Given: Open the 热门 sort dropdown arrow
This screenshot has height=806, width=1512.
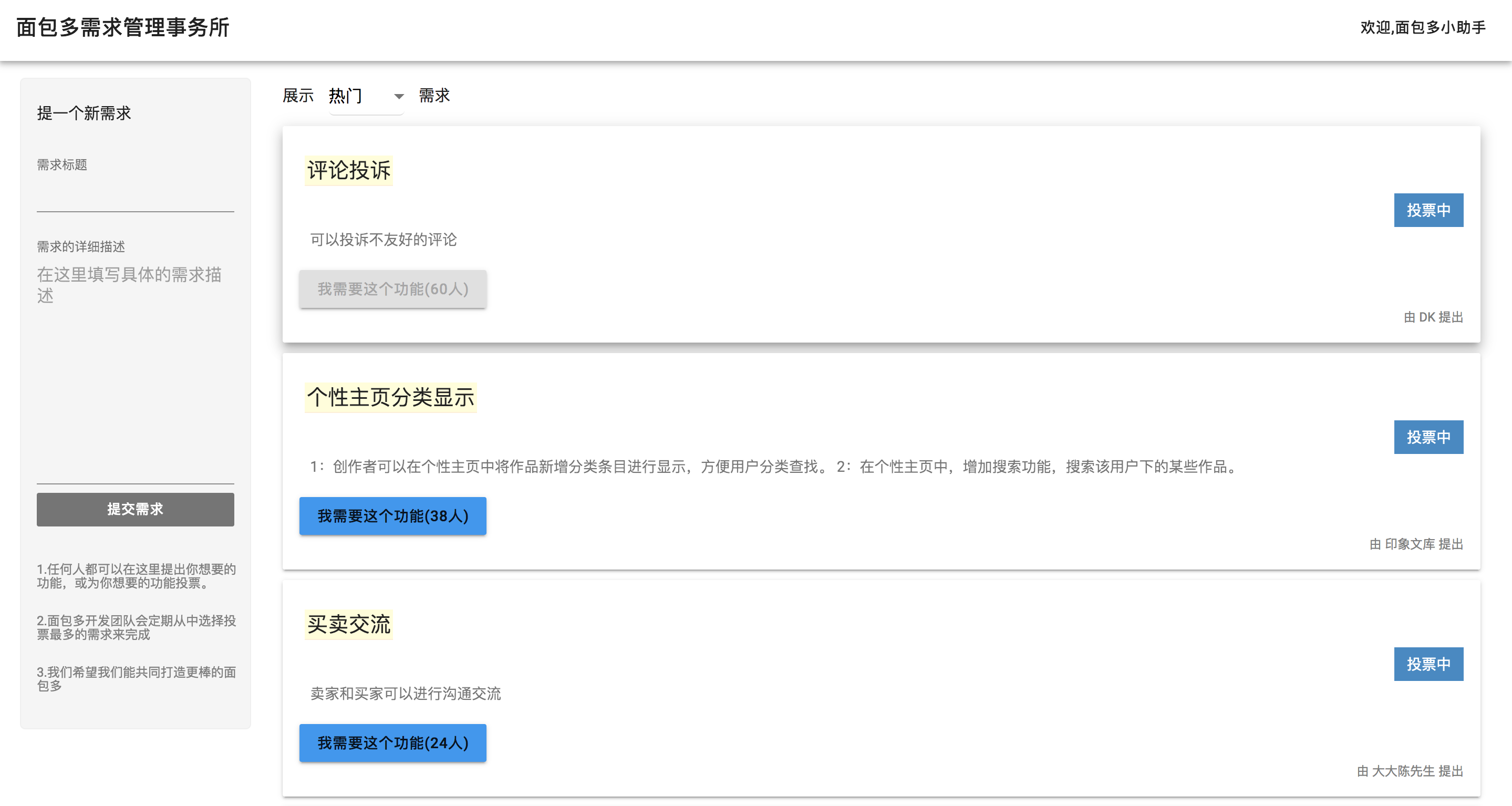Looking at the screenshot, I should [x=399, y=96].
